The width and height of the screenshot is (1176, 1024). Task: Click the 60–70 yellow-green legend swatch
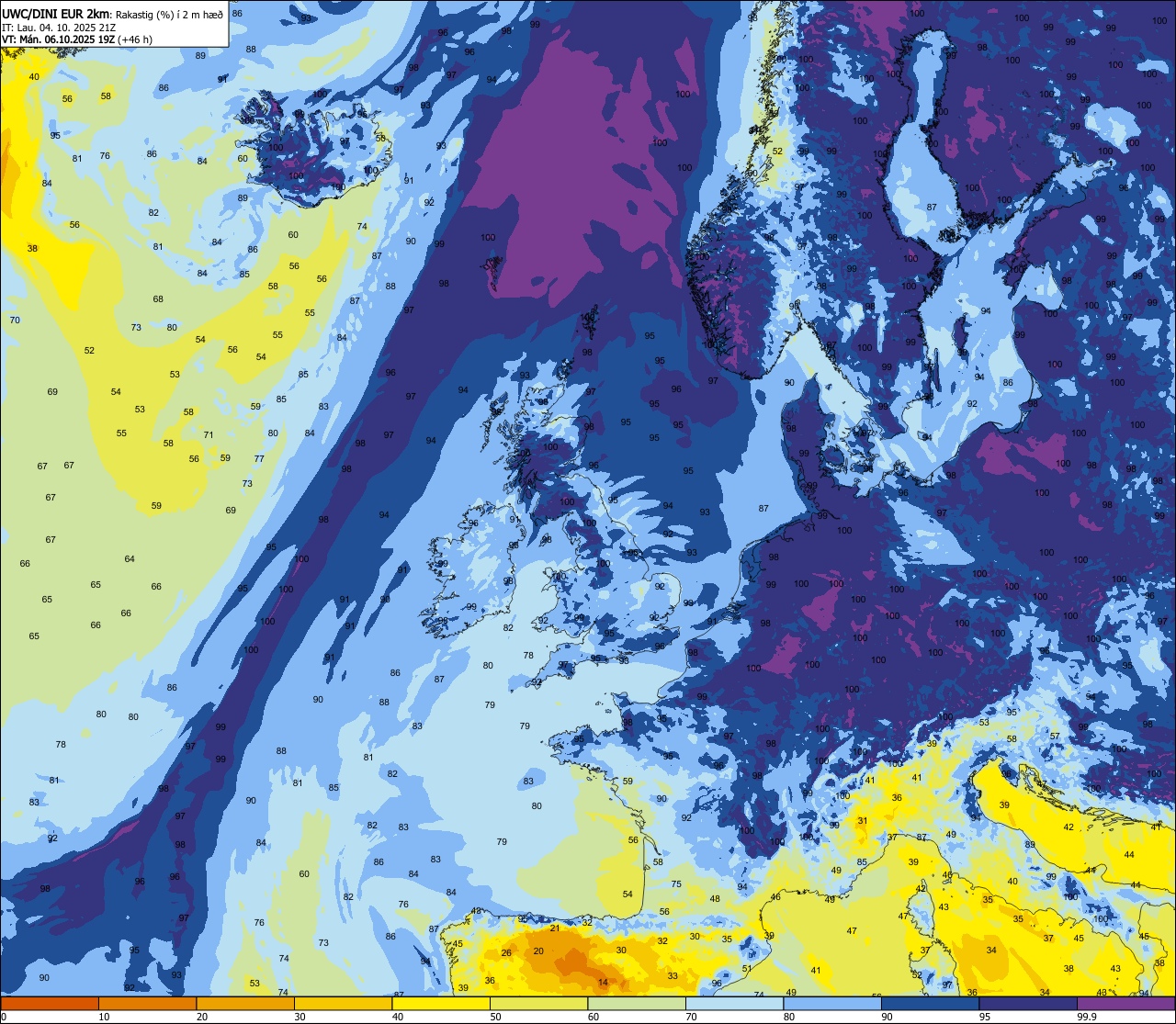(x=637, y=1003)
